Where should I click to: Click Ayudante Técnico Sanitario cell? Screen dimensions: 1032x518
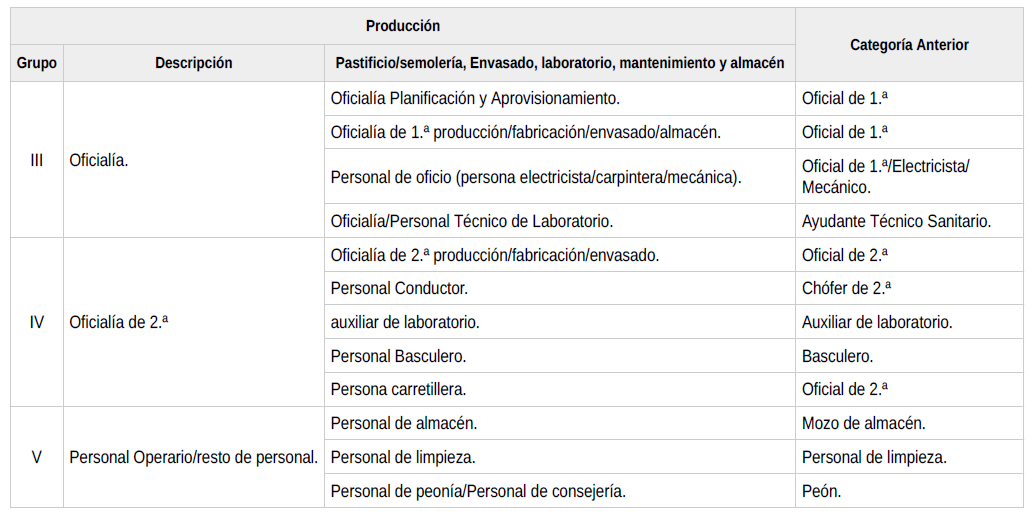coord(909,220)
